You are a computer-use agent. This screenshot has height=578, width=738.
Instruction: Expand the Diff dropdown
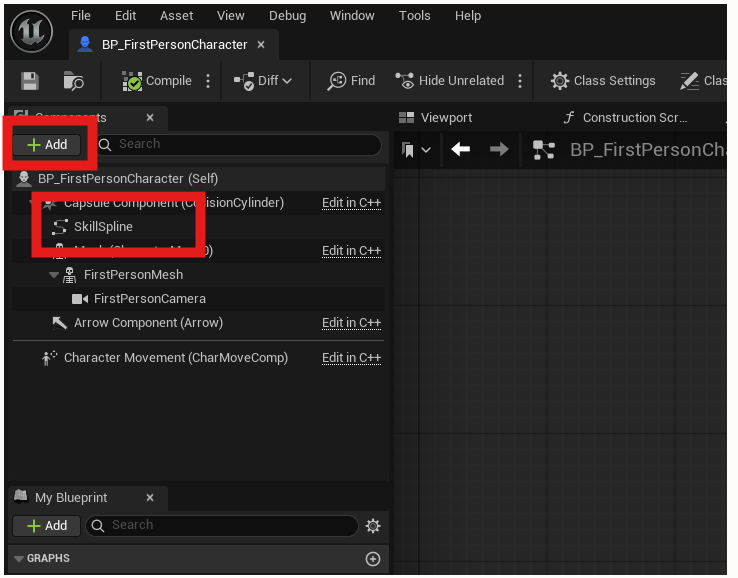(263, 81)
